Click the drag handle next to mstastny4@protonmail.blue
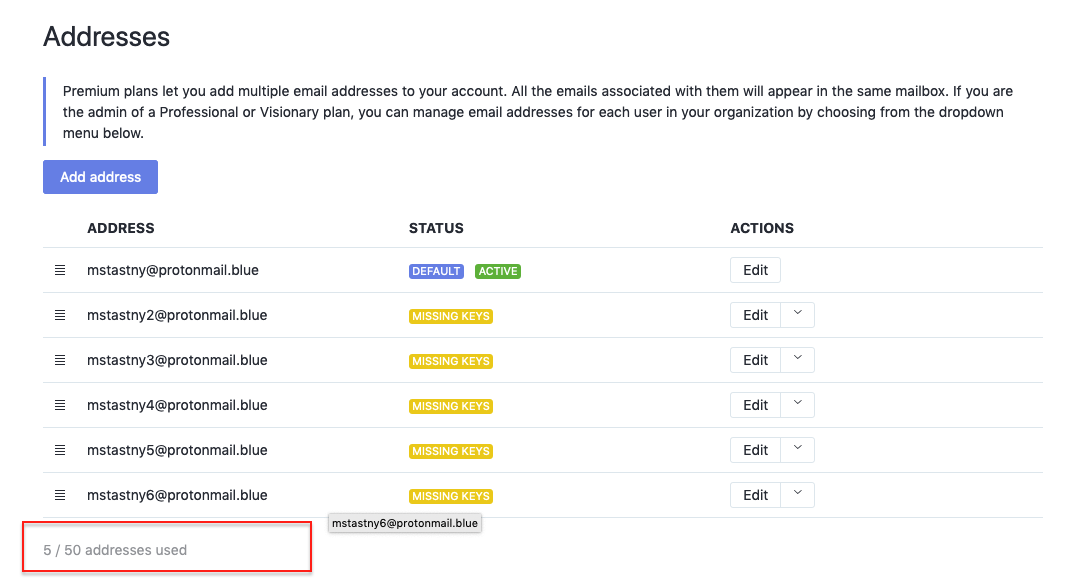 (60, 404)
